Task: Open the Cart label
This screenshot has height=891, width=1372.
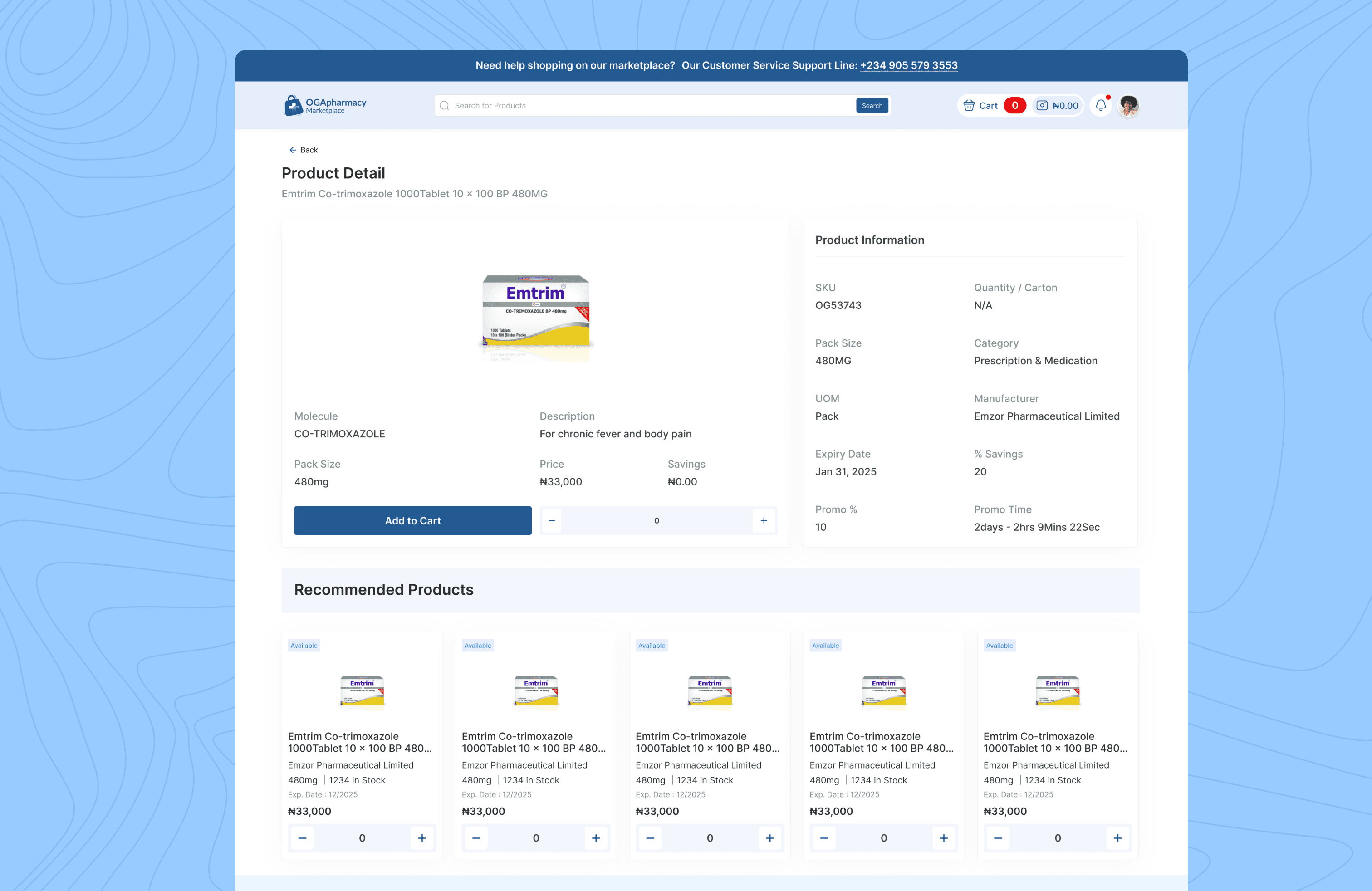Action: click(x=988, y=105)
